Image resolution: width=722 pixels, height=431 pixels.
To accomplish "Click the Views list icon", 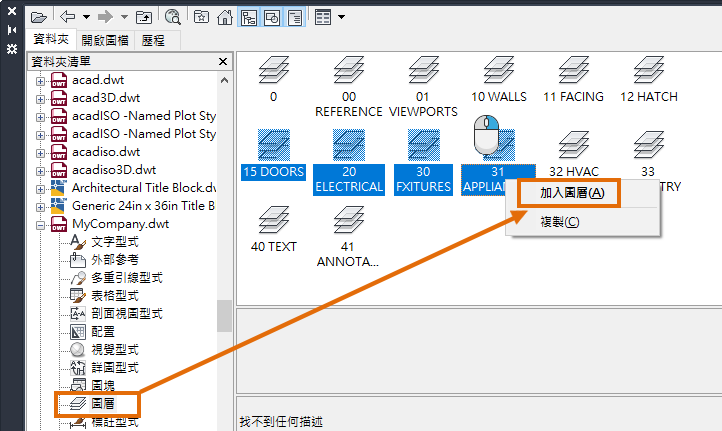I will pos(323,17).
